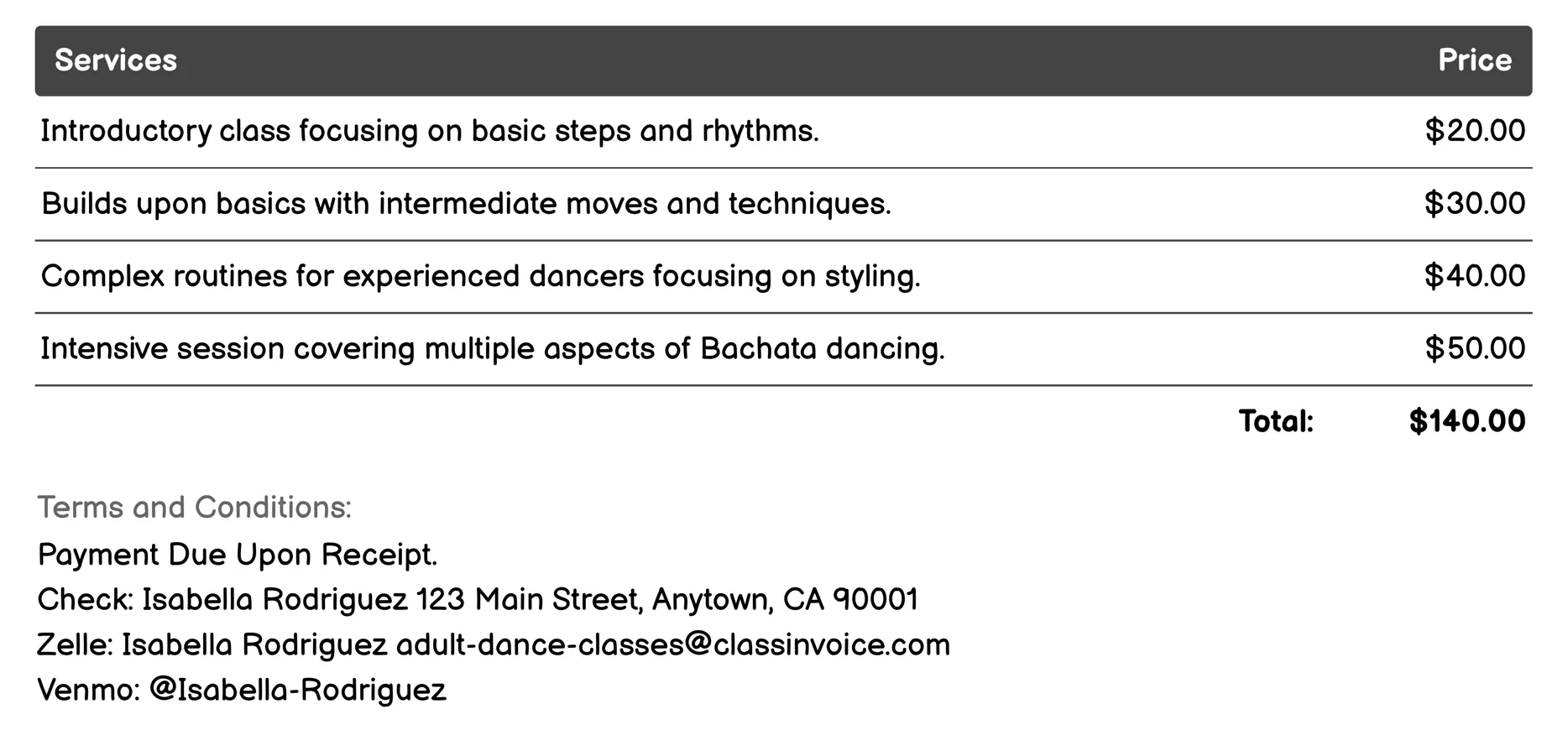1568x730 pixels.
Task: Click the Venmo payment label
Action: (x=88, y=691)
